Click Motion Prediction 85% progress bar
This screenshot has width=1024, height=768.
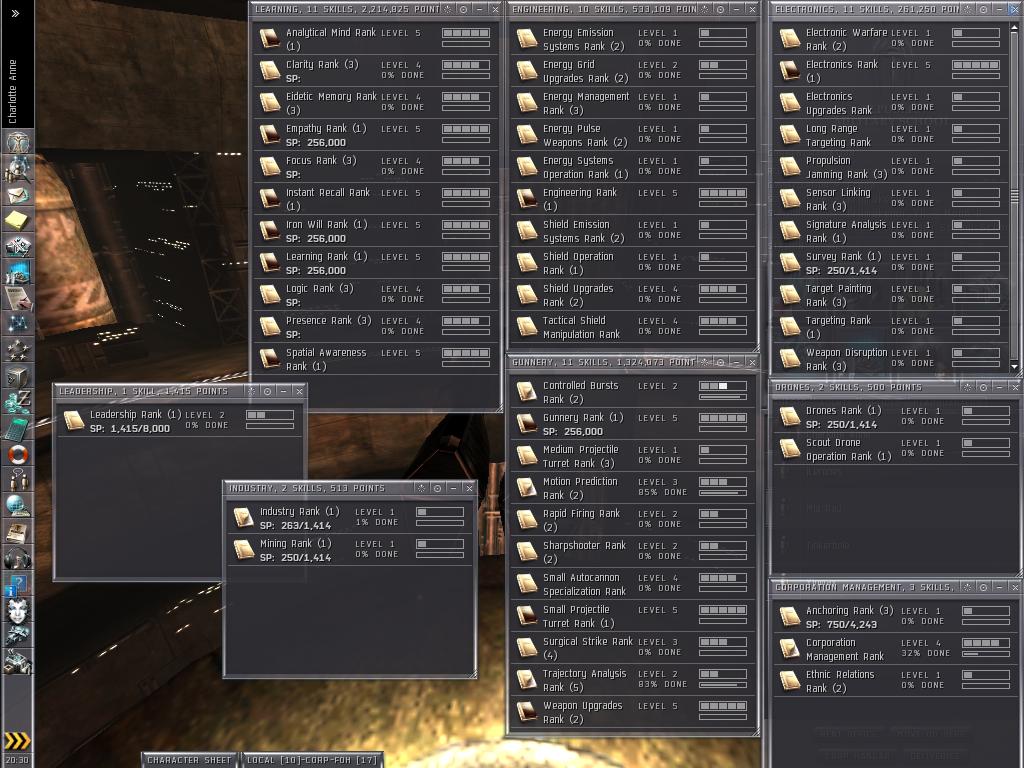click(x=722, y=493)
